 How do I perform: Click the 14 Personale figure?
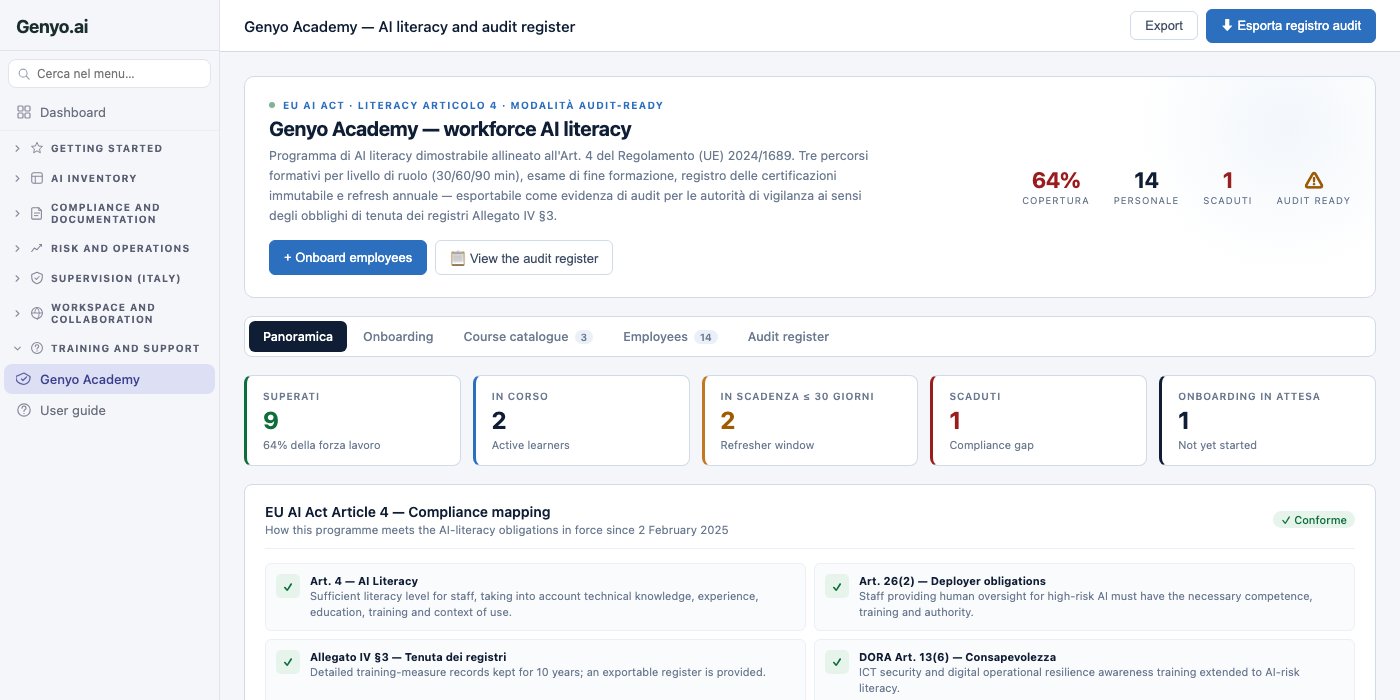click(1146, 181)
